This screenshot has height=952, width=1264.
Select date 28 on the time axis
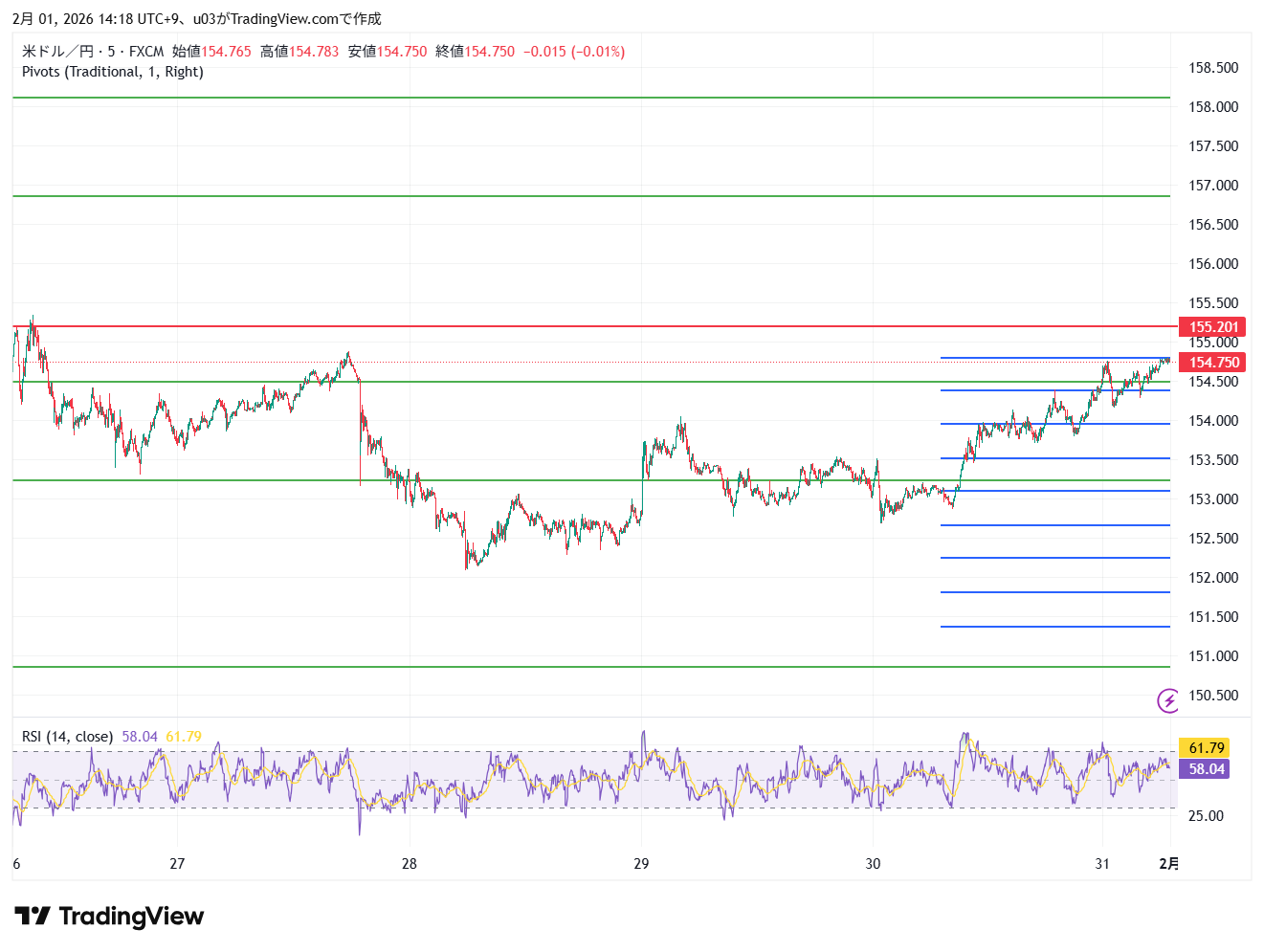click(410, 864)
